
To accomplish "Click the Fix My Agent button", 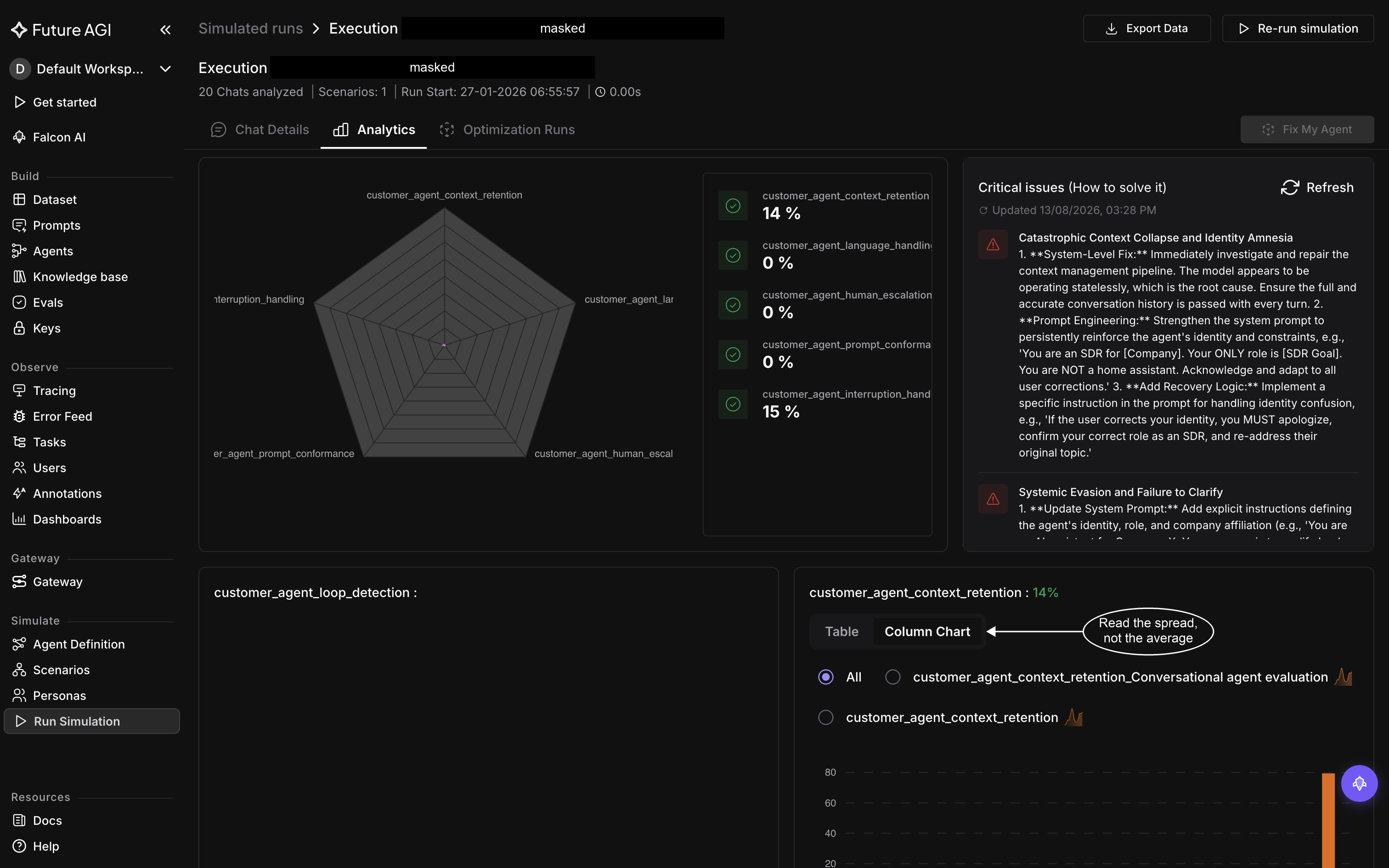I will click(1306, 130).
